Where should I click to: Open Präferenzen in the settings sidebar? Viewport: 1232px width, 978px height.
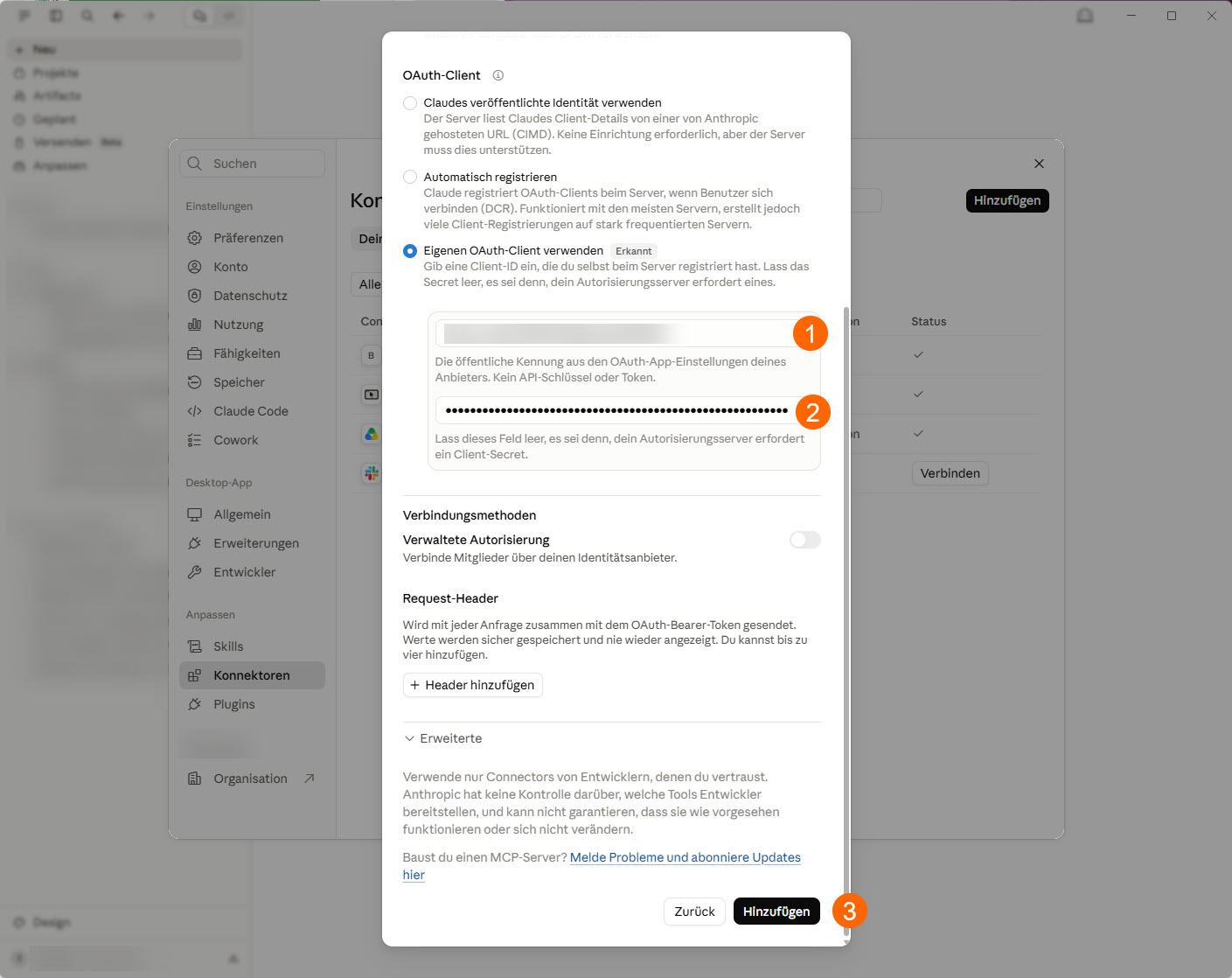coord(252,238)
